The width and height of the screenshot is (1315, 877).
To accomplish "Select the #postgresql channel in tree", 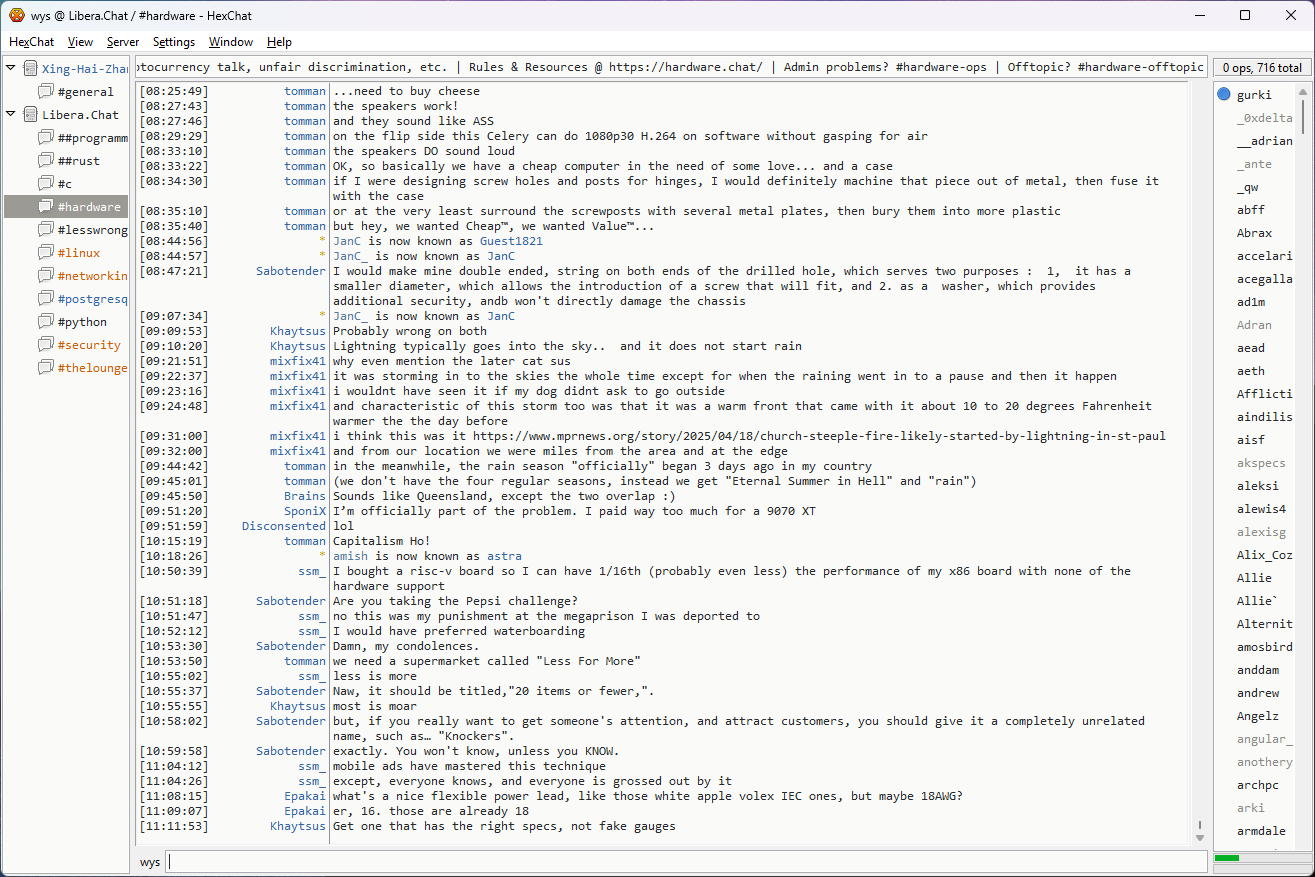I will coord(92,299).
